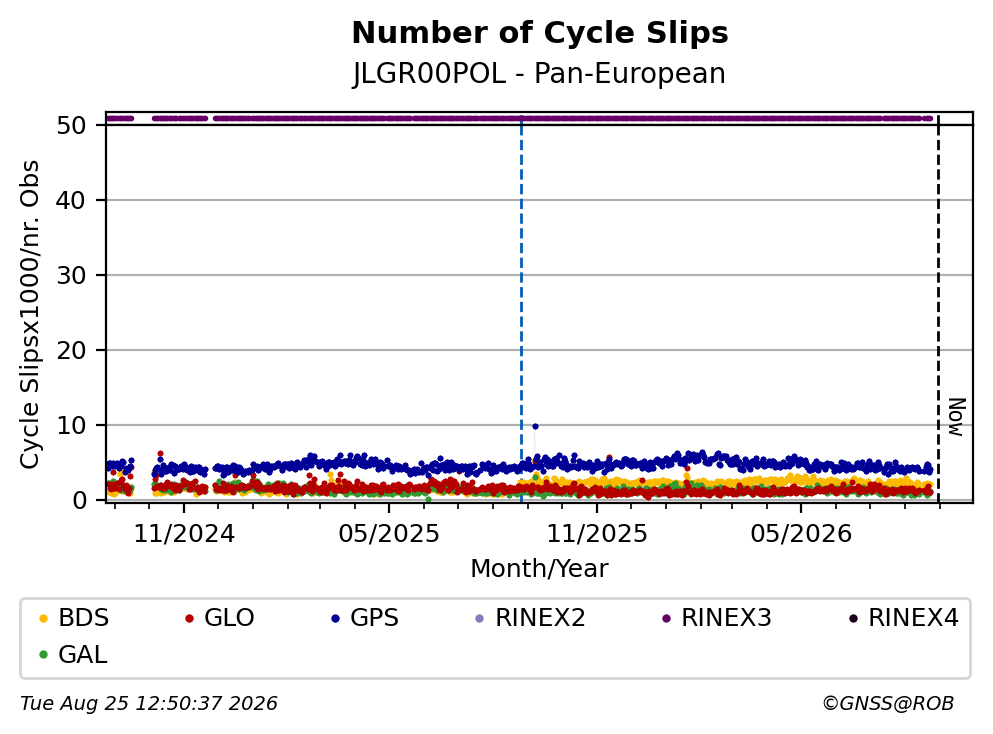The width and height of the screenshot is (993, 734).
Task: Click the 11/2025 x-axis label
Action: pos(597,534)
